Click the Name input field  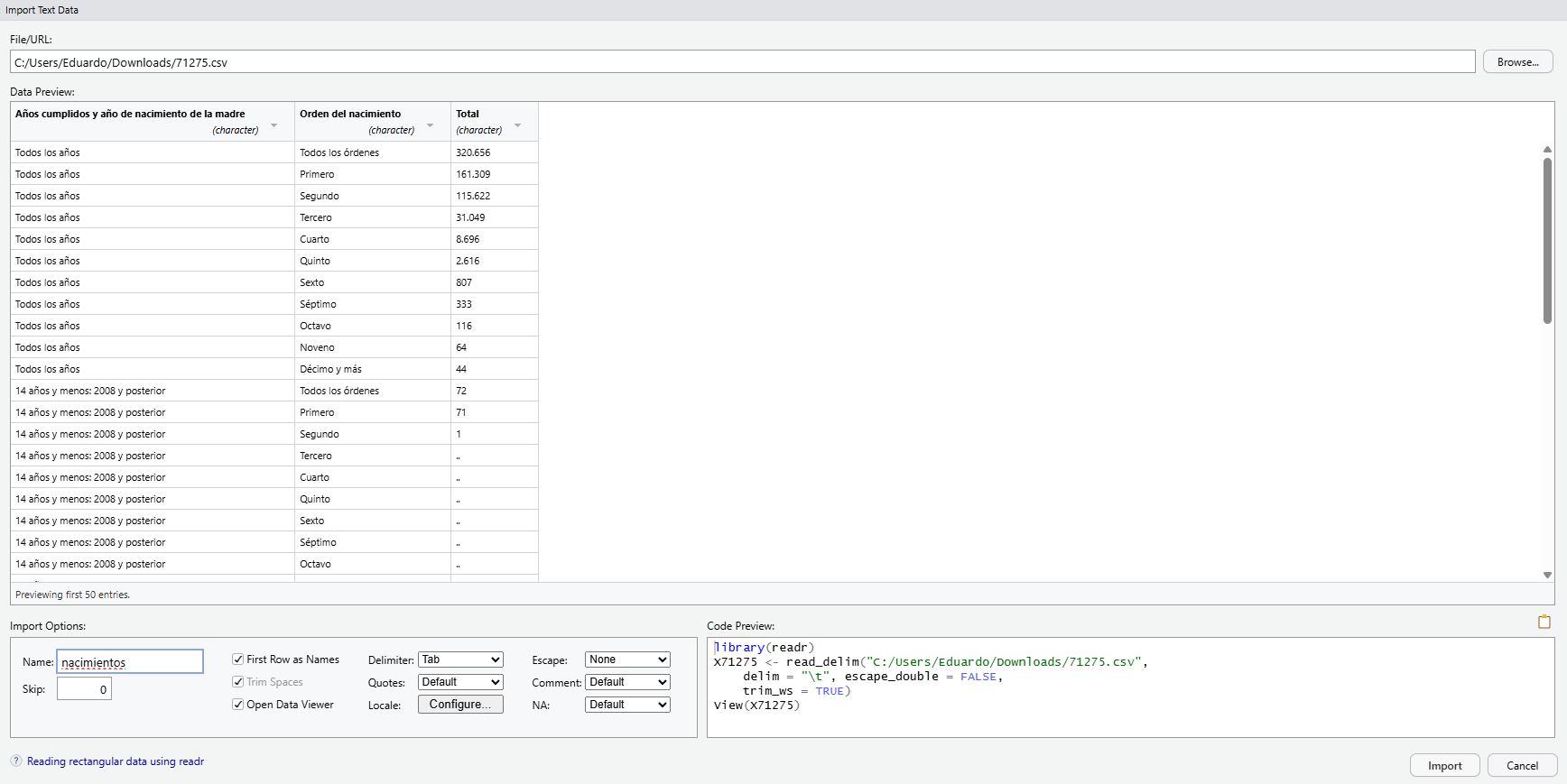(130, 662)
